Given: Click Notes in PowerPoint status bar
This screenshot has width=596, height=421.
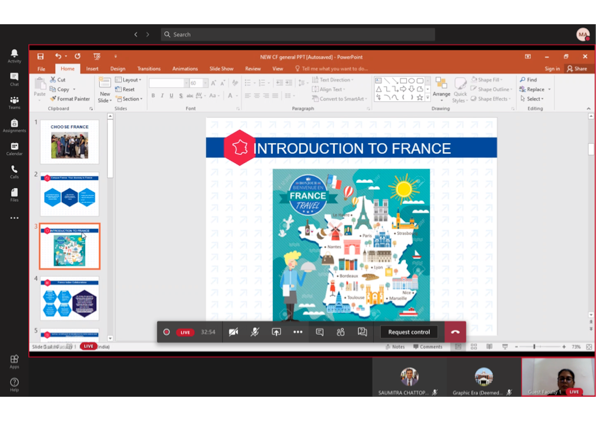Looking at the screenshot, I should pyautogui.click(x=395, y=347).
